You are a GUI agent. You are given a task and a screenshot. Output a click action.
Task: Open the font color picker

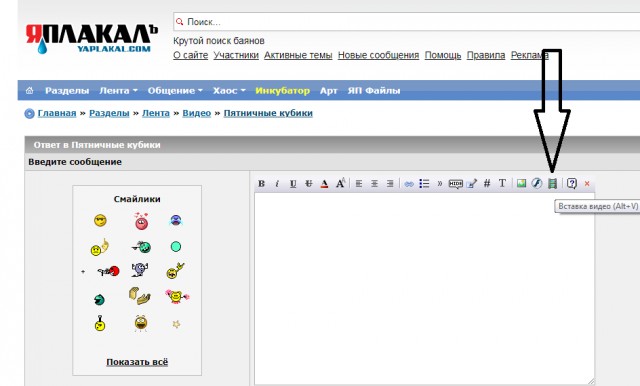click(324, 184)
